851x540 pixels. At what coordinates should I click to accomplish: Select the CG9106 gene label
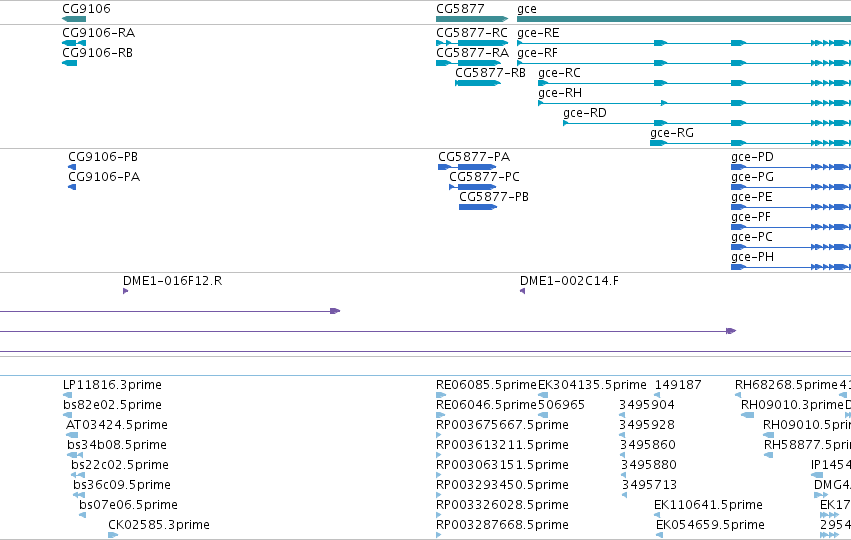tap(86, 9)
